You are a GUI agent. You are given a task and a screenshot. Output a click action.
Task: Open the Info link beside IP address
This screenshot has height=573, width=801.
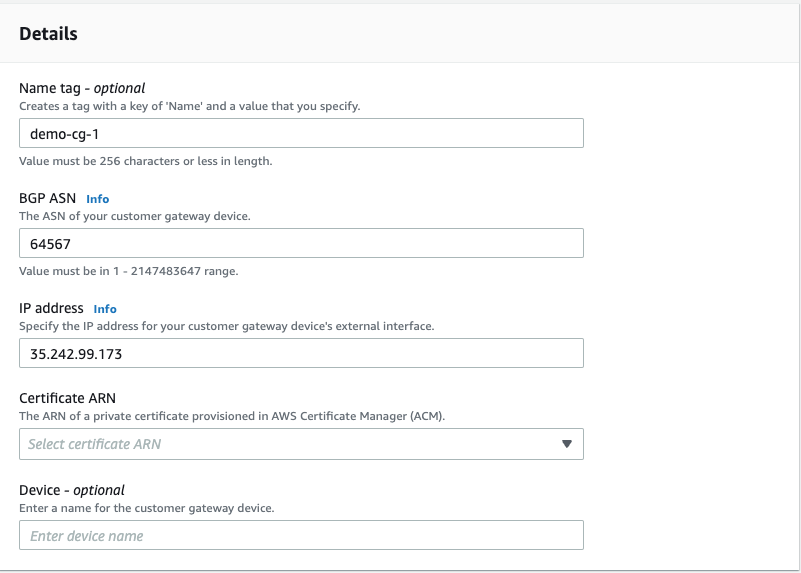[105, 309]
